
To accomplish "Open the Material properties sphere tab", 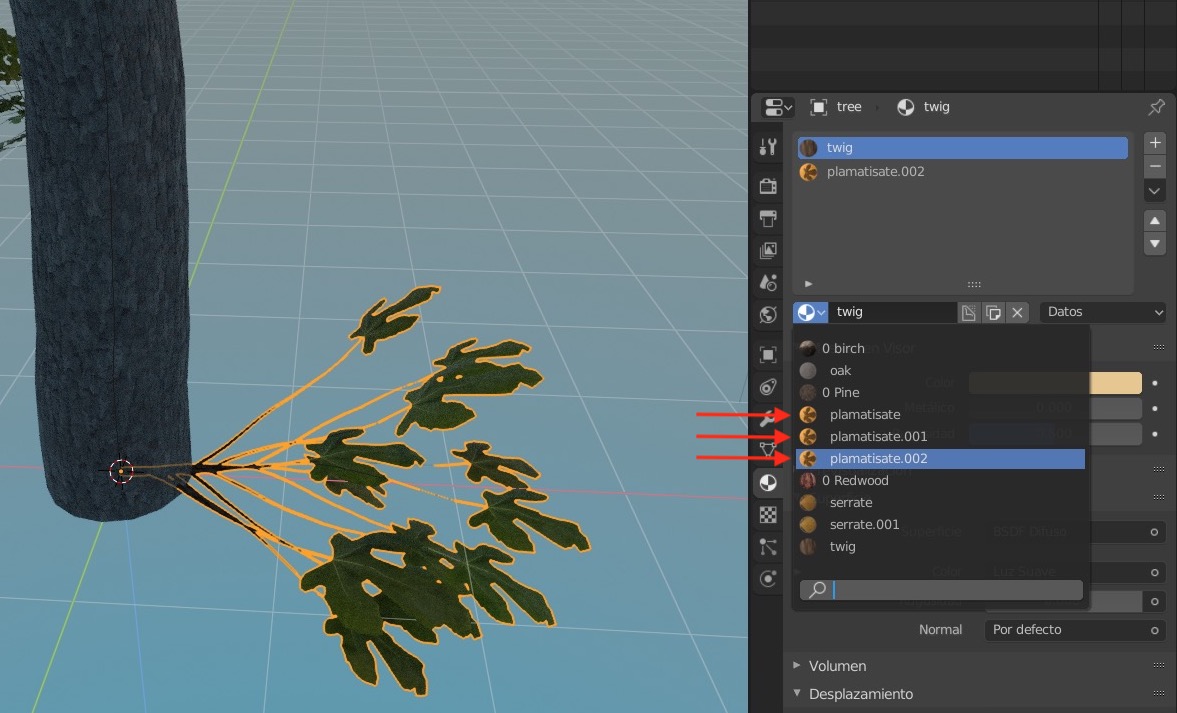I will pyautogui.click(x=768, y=483).
